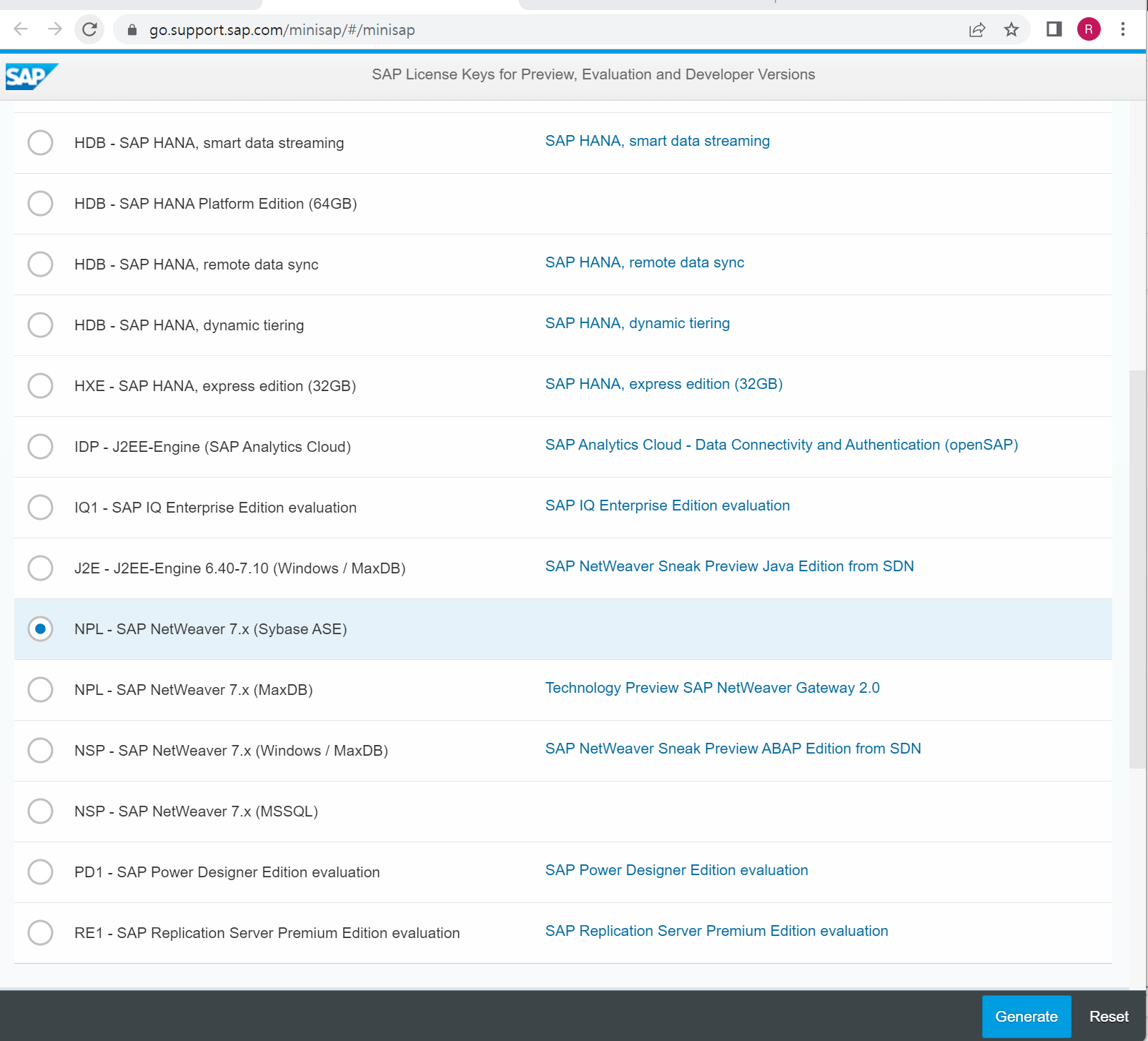The width and height of the screenshot is (1148, 1041).
Task: Click the page vertical scrollbar thumb
Action: (x=1137, y=569)
